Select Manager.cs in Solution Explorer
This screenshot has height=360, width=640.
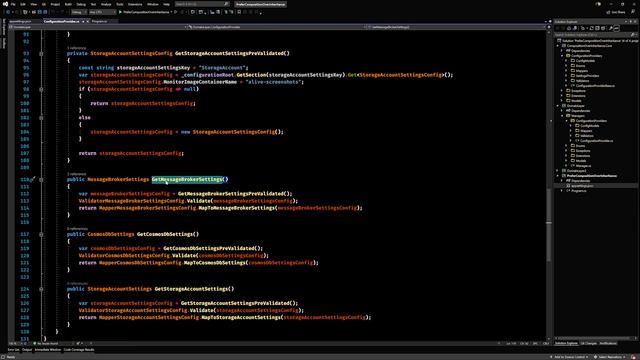tap(583, 166)
